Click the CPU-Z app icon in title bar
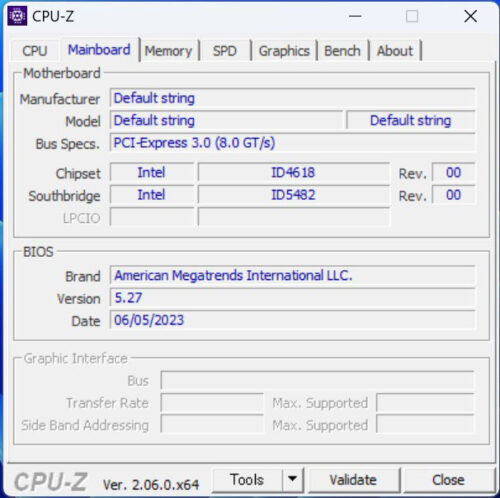Viewport: 500px width, 498px height. tap(17, 16)
